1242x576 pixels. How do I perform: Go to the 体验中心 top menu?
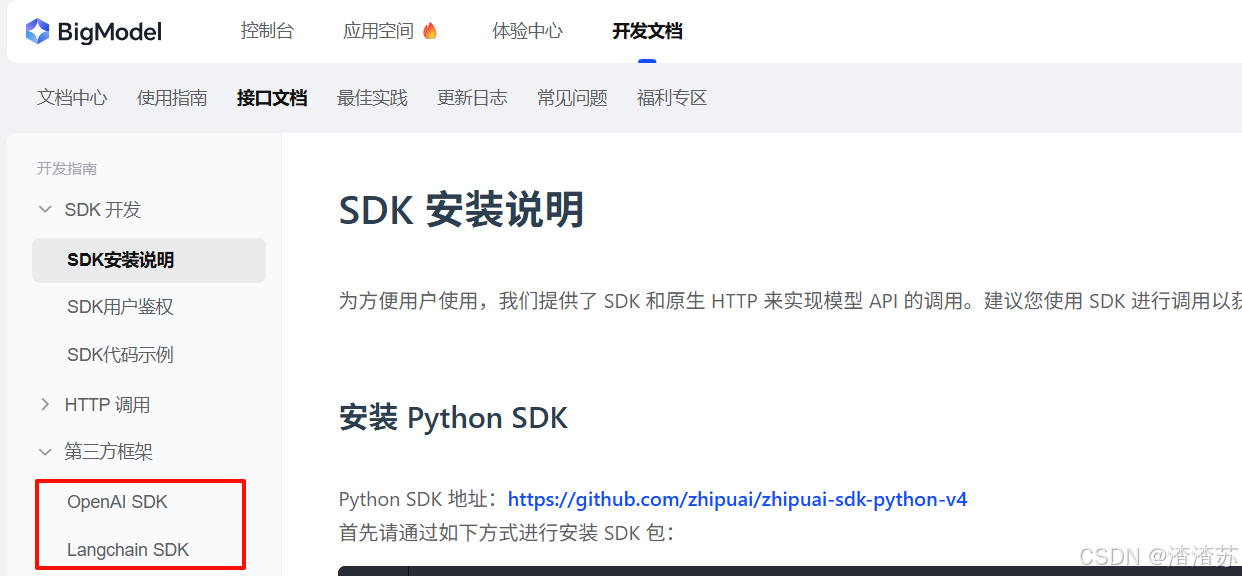tap(528, 31)
